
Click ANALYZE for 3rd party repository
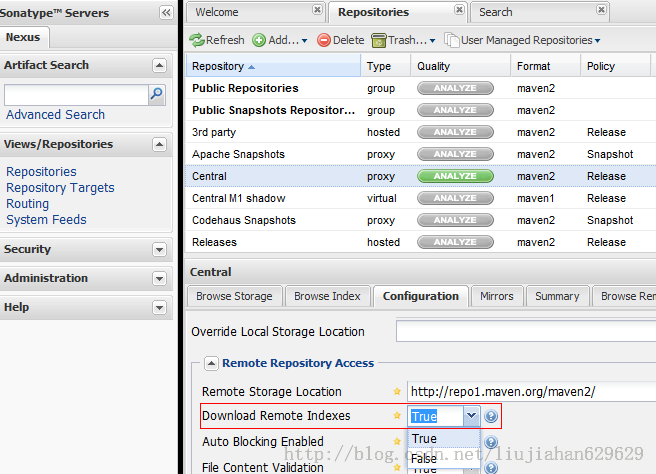pos(455,132)
